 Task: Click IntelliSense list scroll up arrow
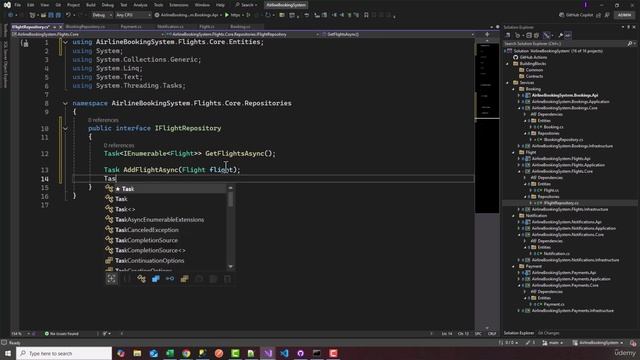click(231, 188)
